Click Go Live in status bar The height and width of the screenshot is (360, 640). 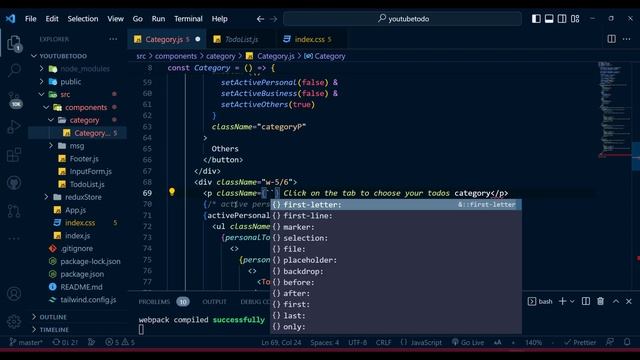point(467,342)
